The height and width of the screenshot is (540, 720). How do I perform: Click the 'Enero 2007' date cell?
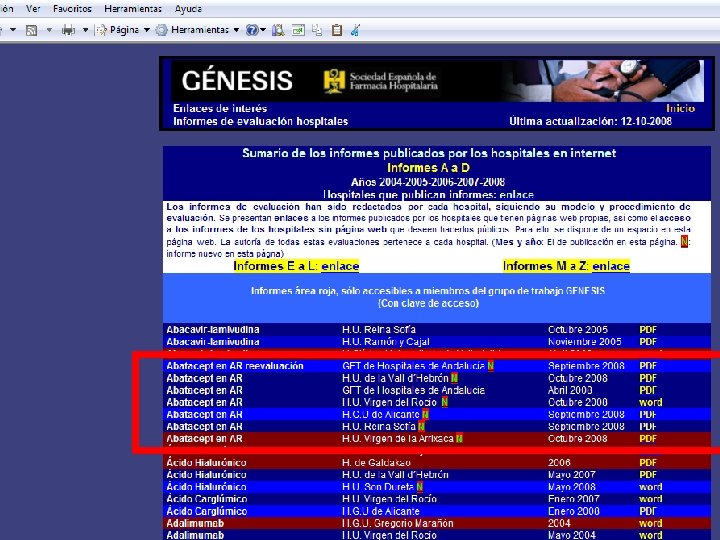point(574,499)
